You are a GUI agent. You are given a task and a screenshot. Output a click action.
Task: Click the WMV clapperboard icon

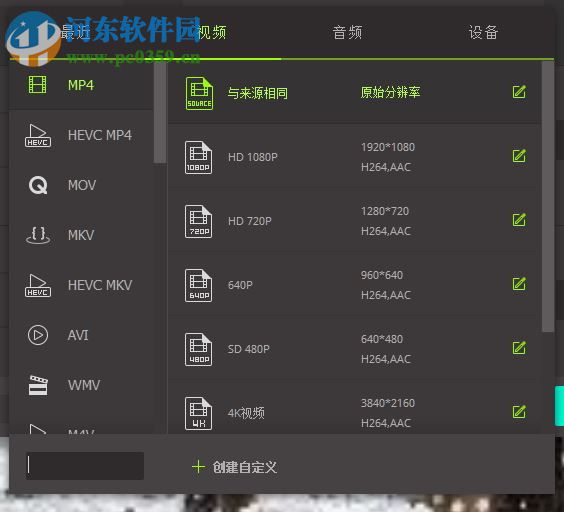[x=38, y=385]
